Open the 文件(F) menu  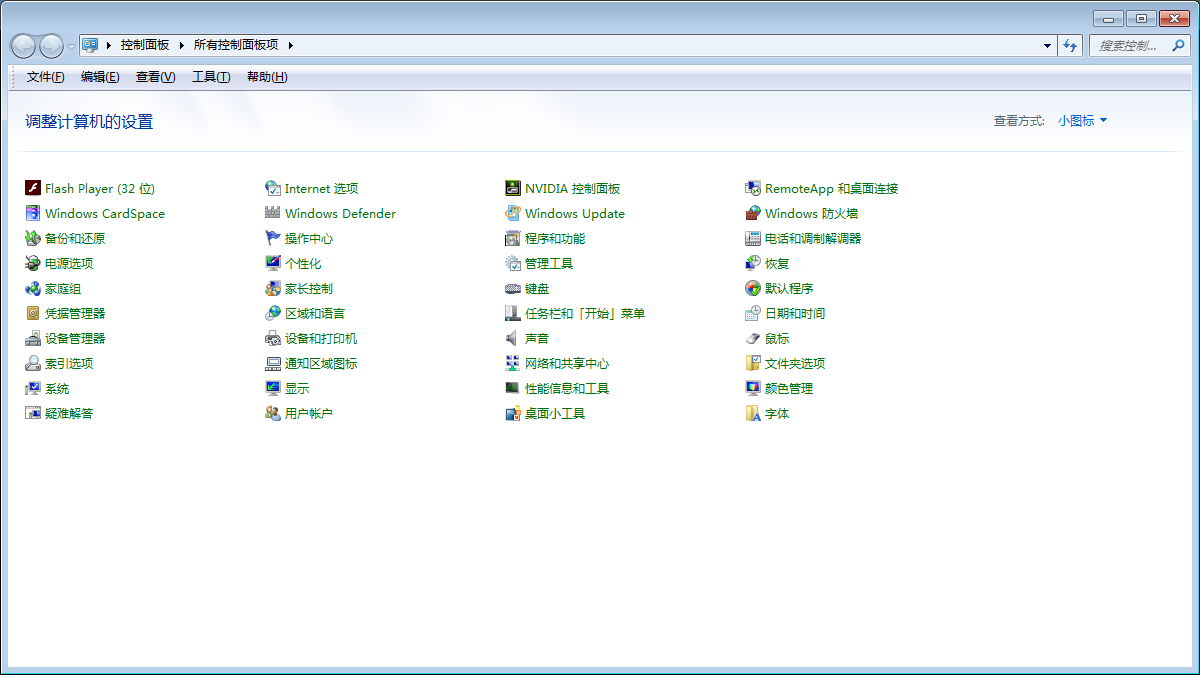pos(45,77)
